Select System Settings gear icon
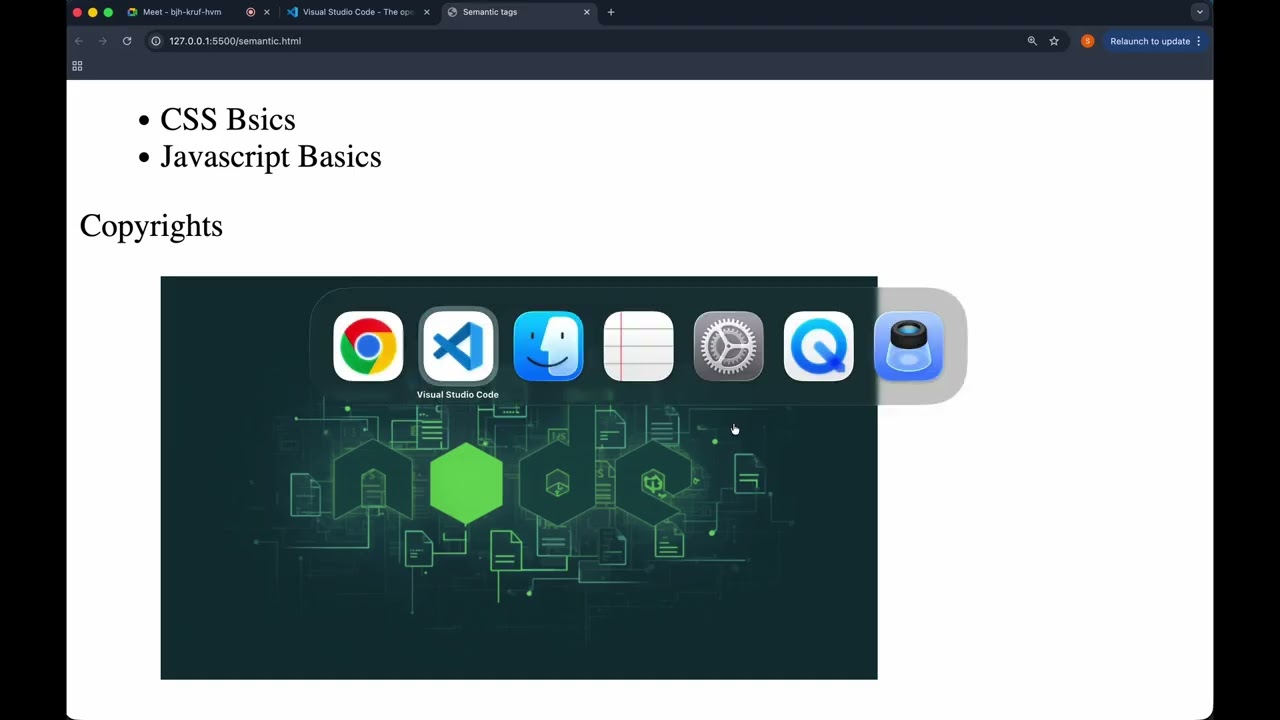 coord(728,346)
